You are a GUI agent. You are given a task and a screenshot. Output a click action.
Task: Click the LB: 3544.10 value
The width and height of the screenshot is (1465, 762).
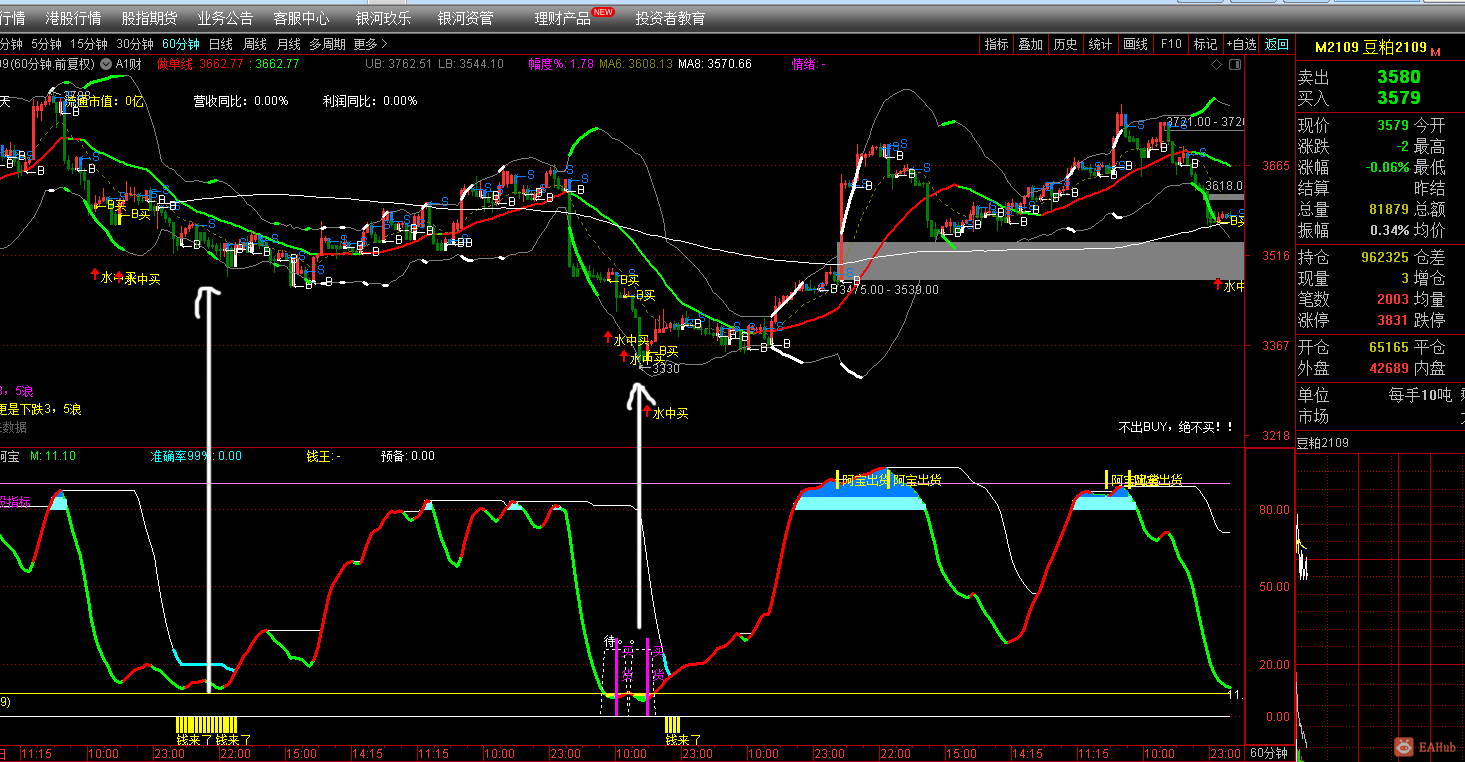point(470,64)
